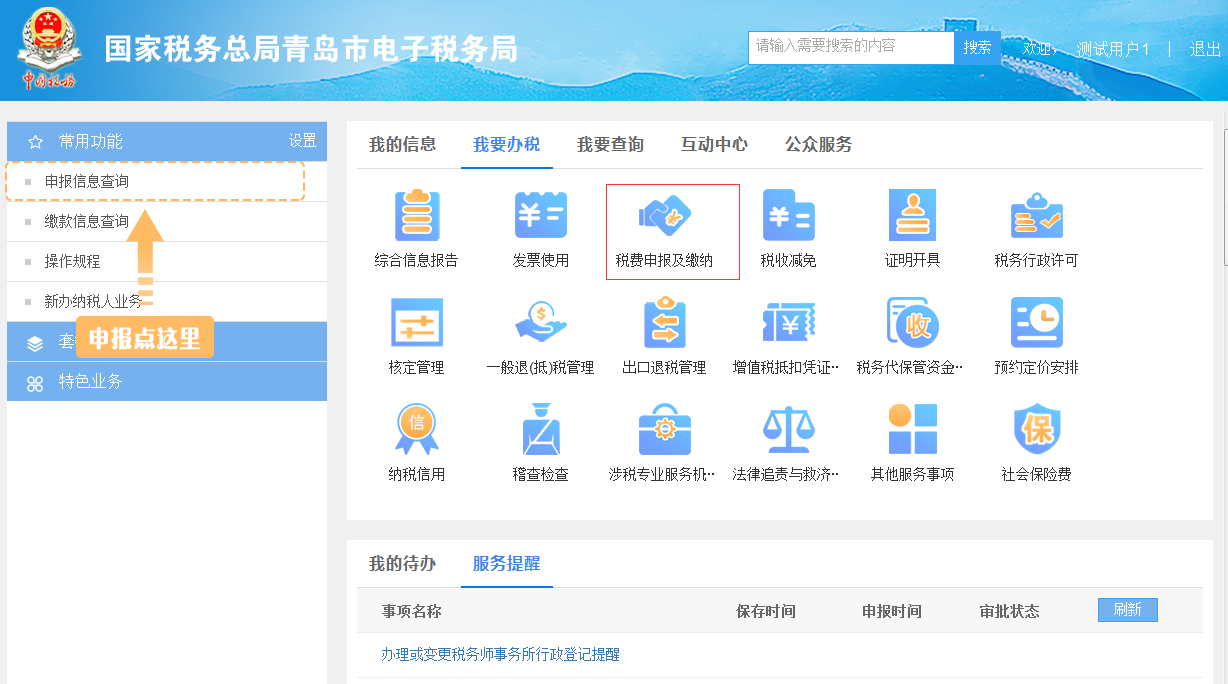Open 税费申报及缴纳 module

665,216
